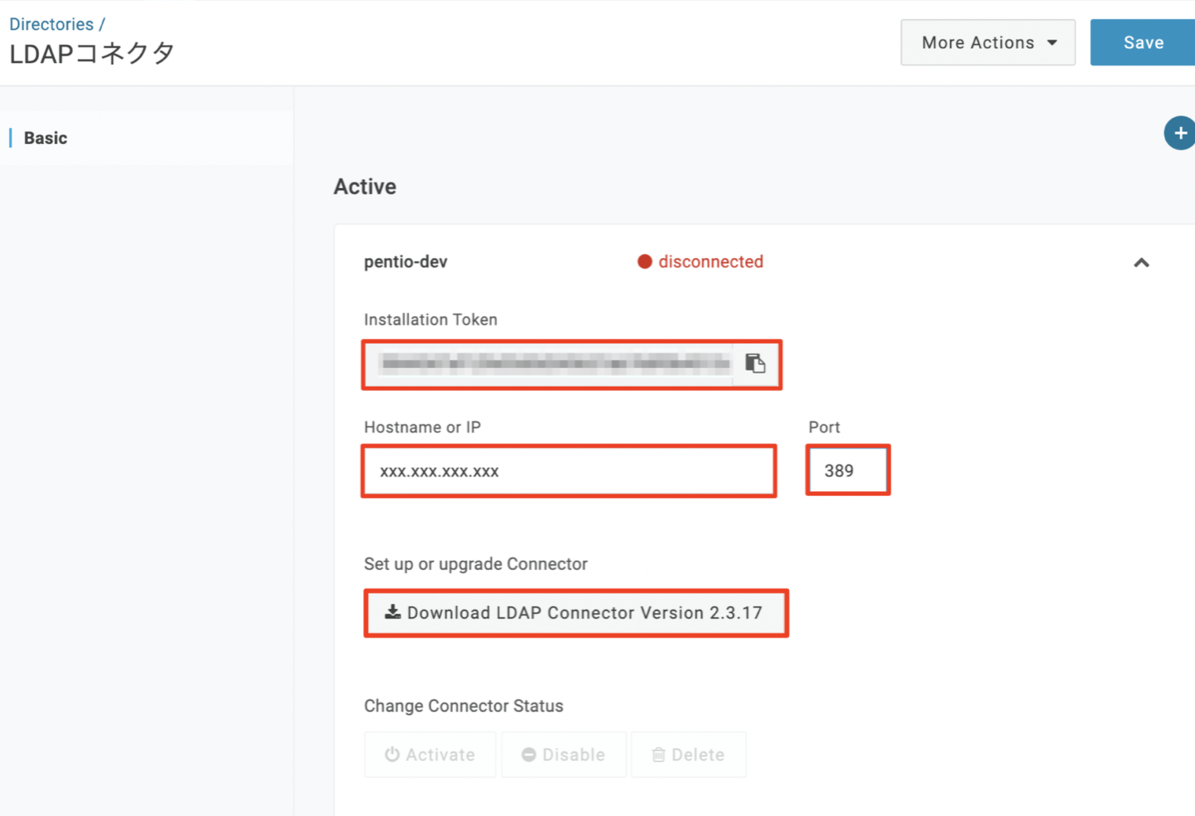Focus the Hostname or IP field
This screenshot has width=1195, height=816.
click(568, 471)
